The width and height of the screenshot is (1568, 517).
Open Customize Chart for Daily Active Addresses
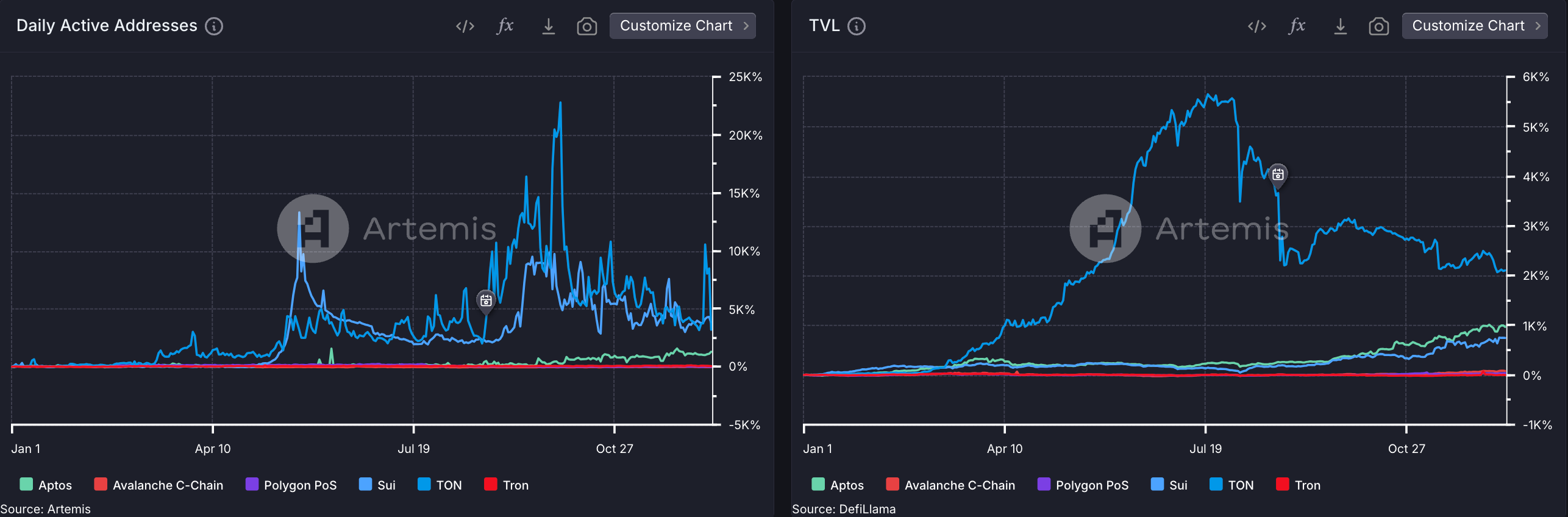tap(683, 26)
